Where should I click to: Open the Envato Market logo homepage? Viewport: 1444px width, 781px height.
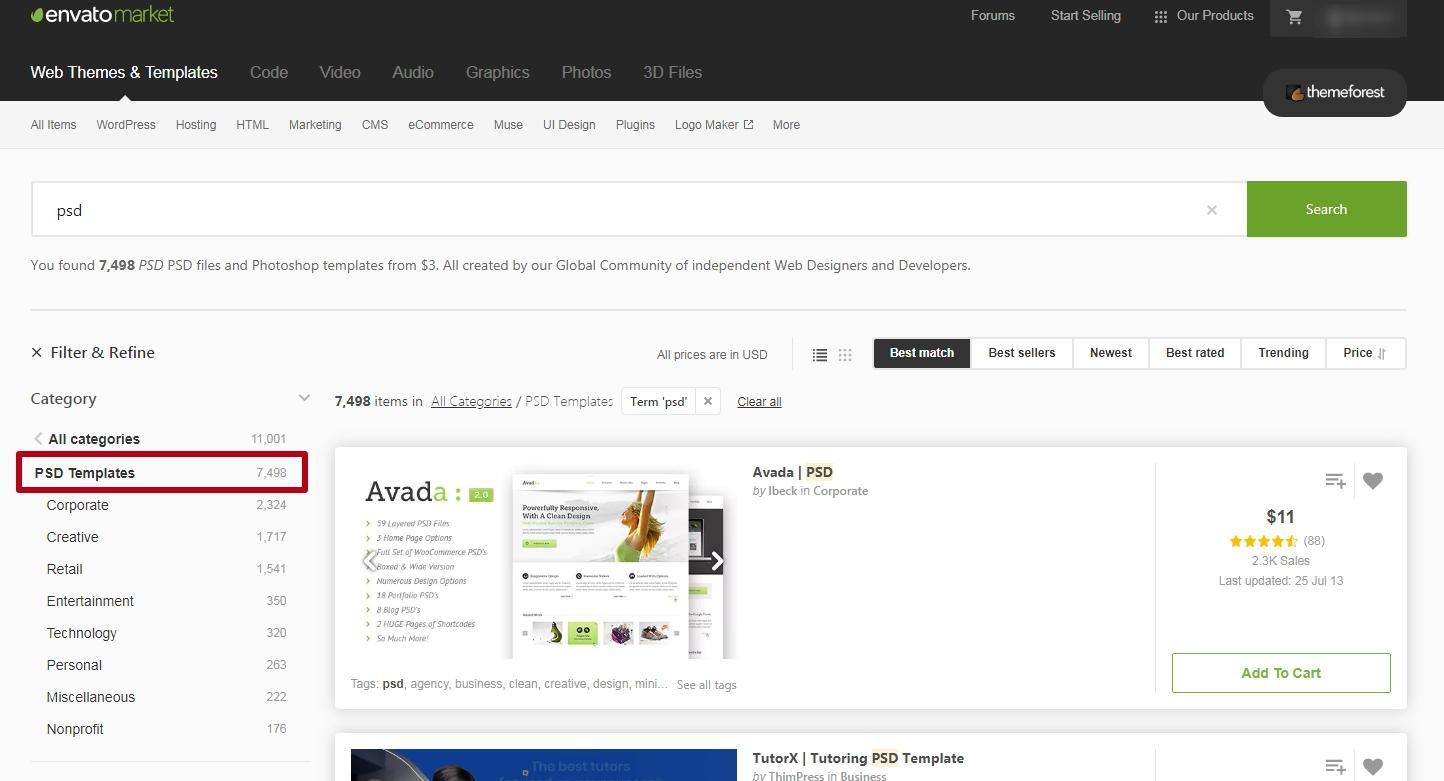tap(102, 15)
